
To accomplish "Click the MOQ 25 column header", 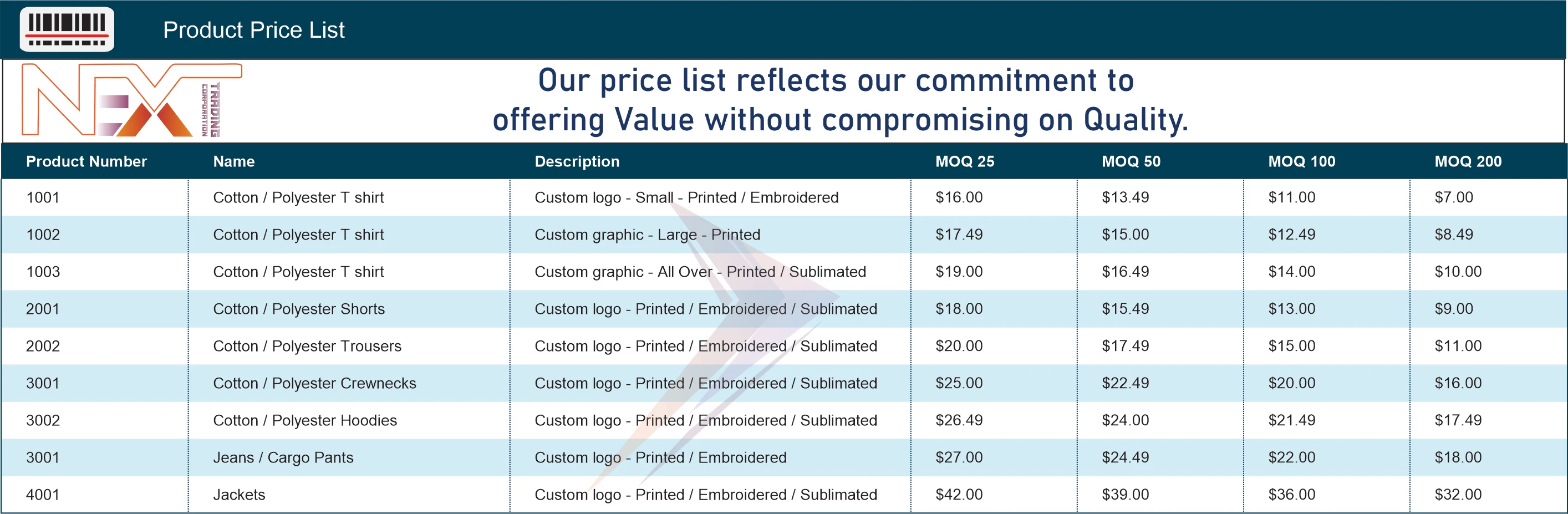I will tap(965, 161).
